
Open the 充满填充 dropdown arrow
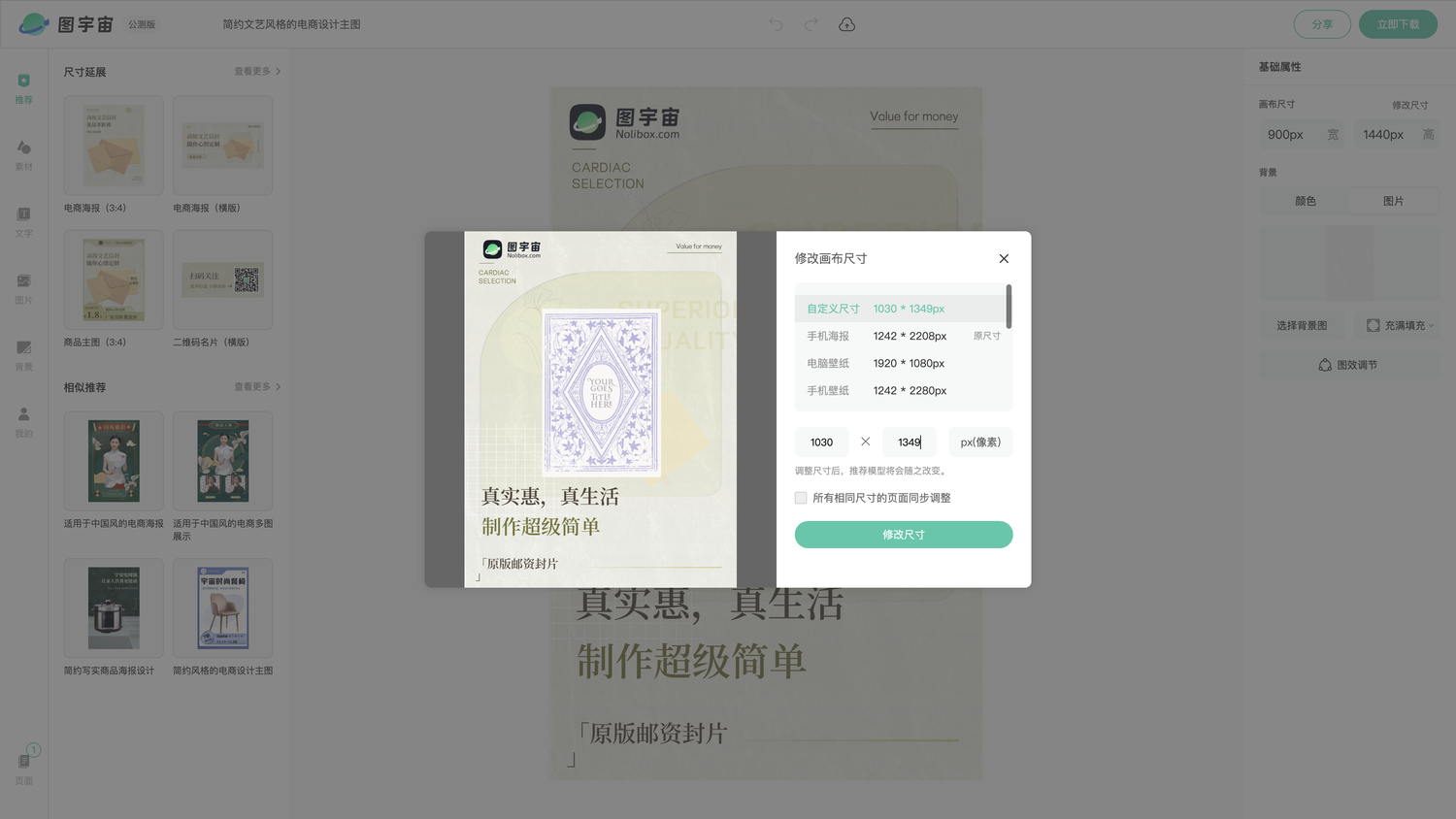1431,326
